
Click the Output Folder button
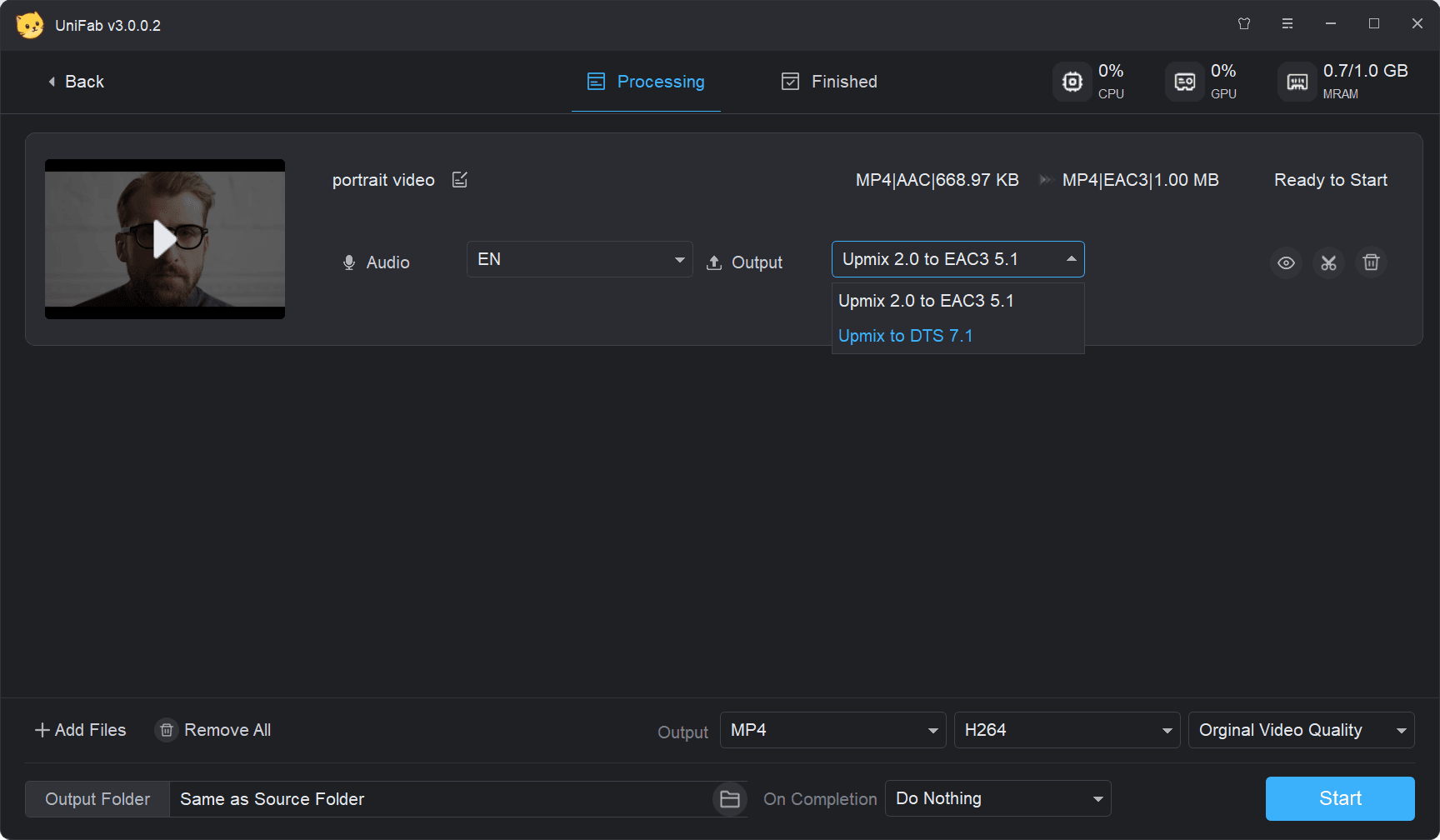(x=97, y=799)
